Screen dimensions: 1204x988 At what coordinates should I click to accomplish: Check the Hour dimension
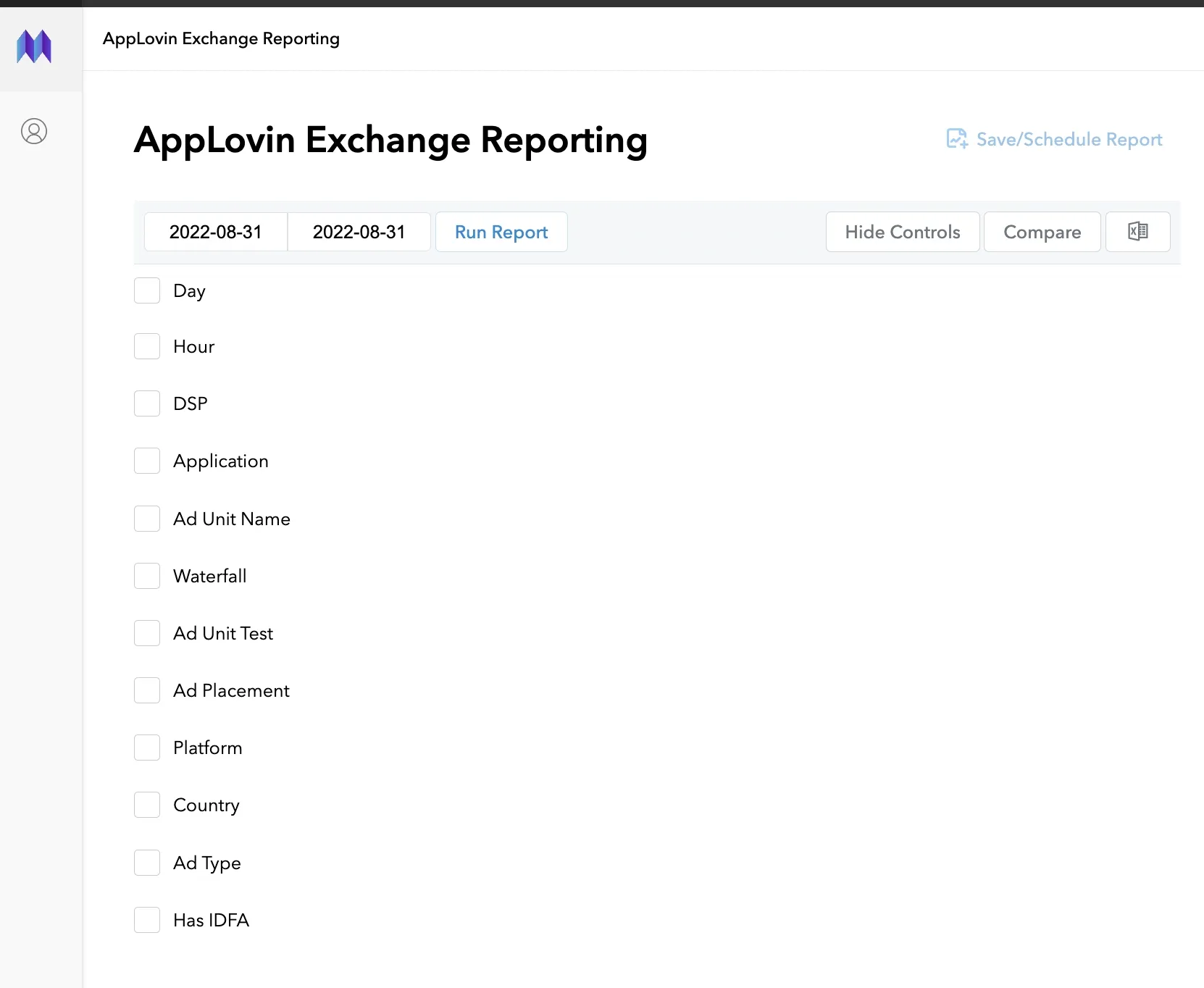147,346
